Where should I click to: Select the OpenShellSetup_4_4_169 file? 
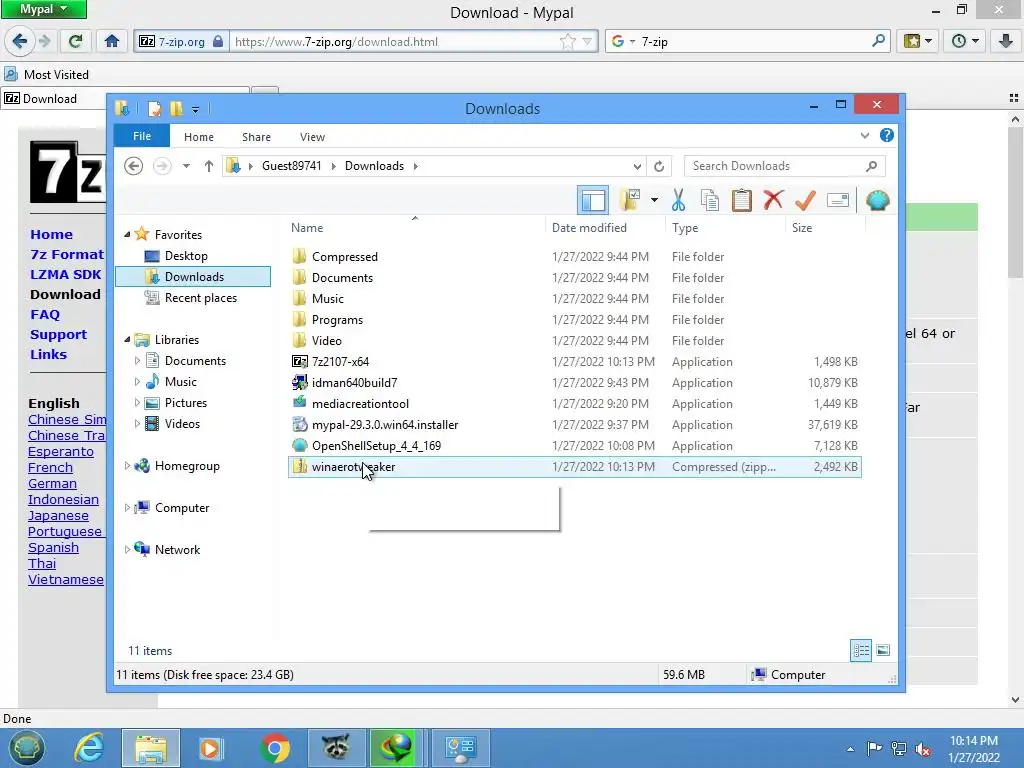pyautogui.click(x=376, y=445)
